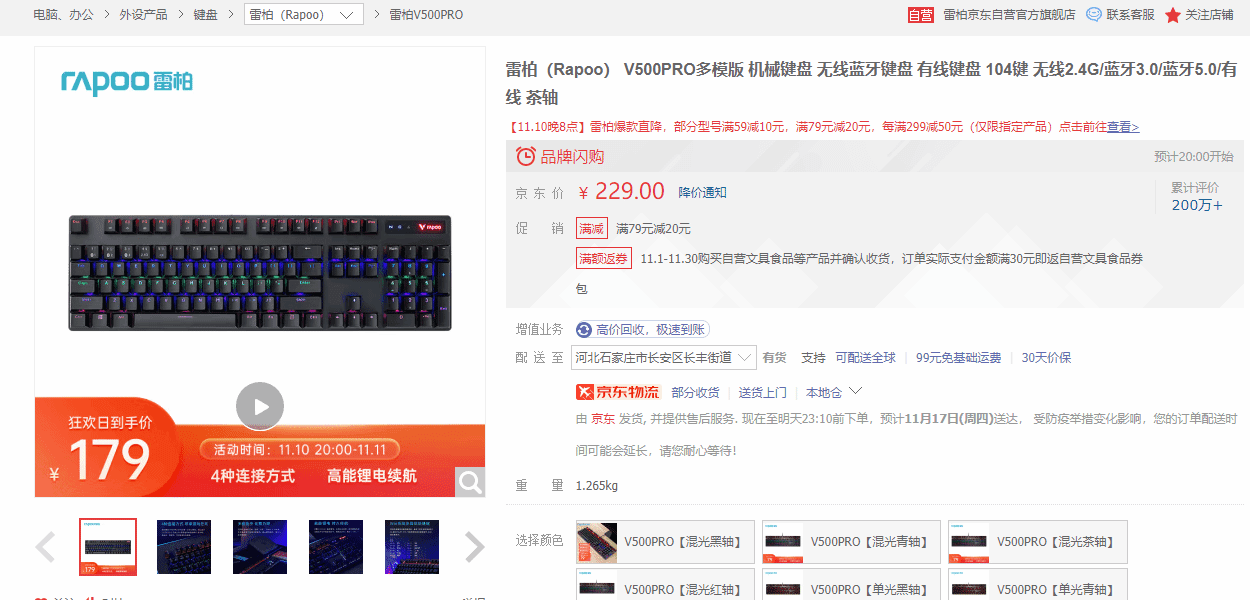Click the 京东物流 logo
1250x600 pixels.
[617, 392]
